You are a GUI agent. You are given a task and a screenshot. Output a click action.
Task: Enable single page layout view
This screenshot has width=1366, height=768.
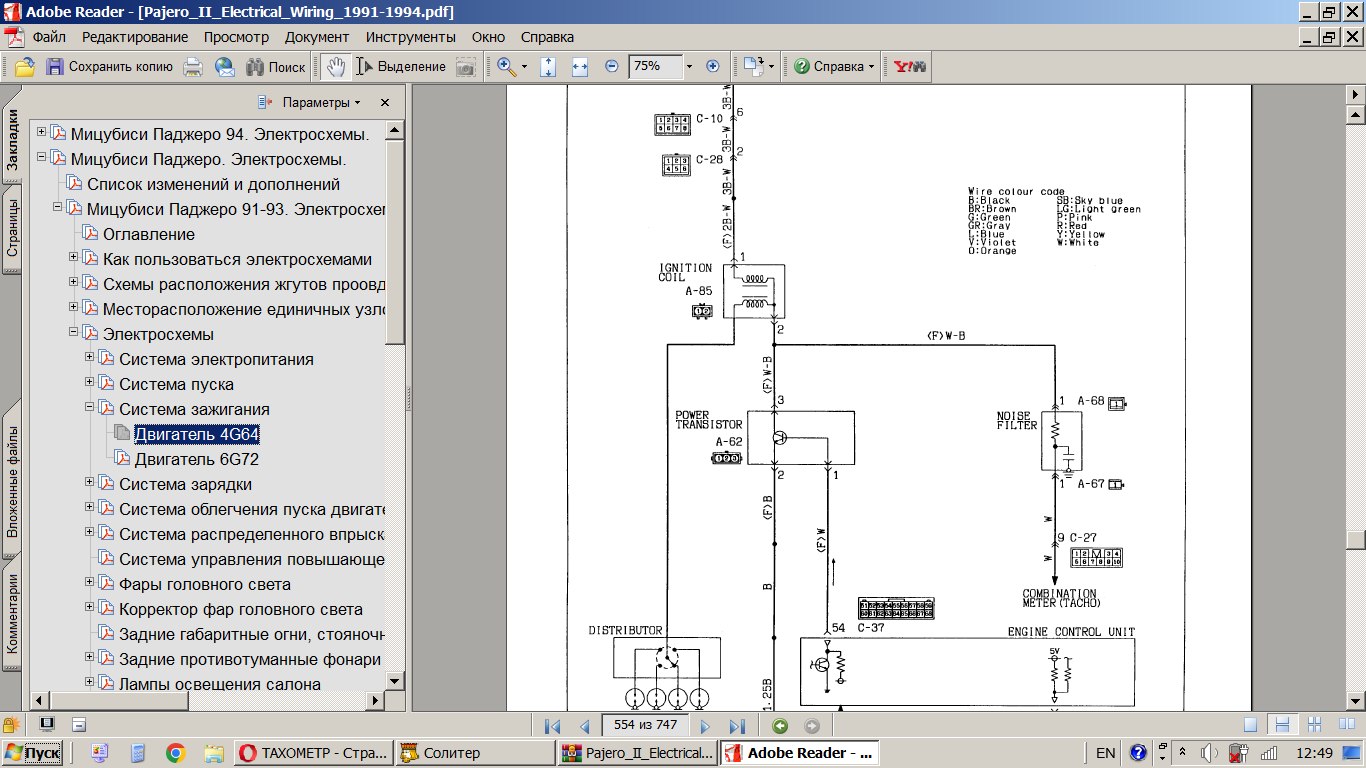(1250, 726)
